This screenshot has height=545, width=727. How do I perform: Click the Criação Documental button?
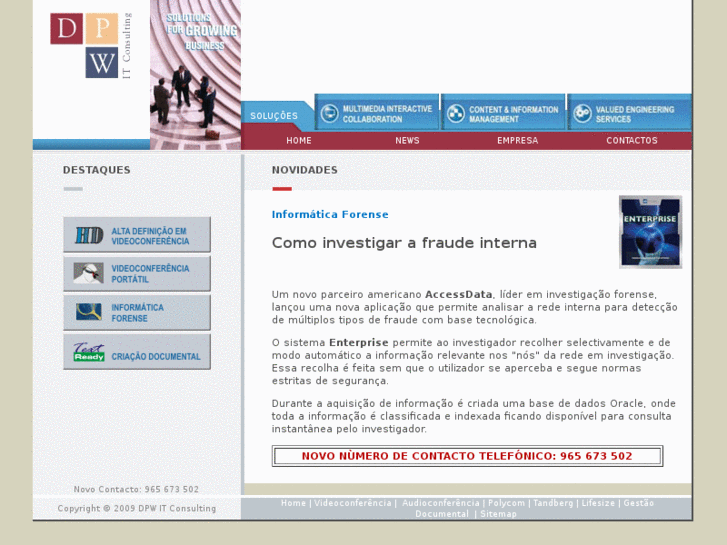137,352
